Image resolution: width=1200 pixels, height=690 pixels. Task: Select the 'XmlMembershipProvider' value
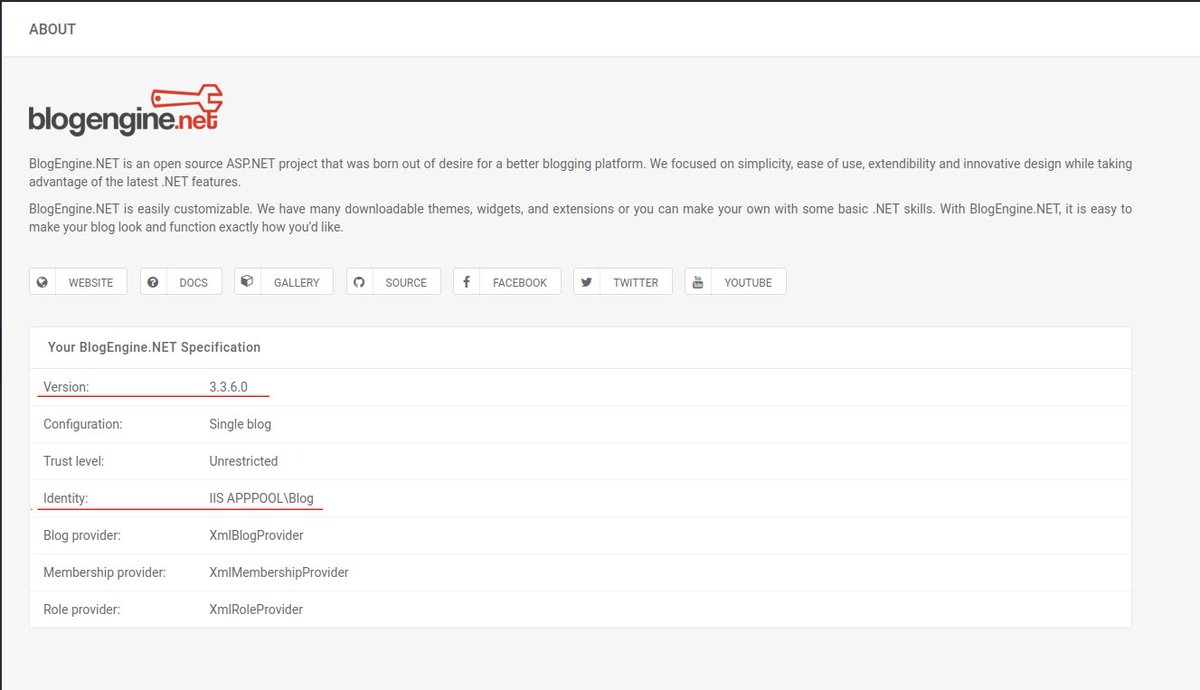(279, 572)
